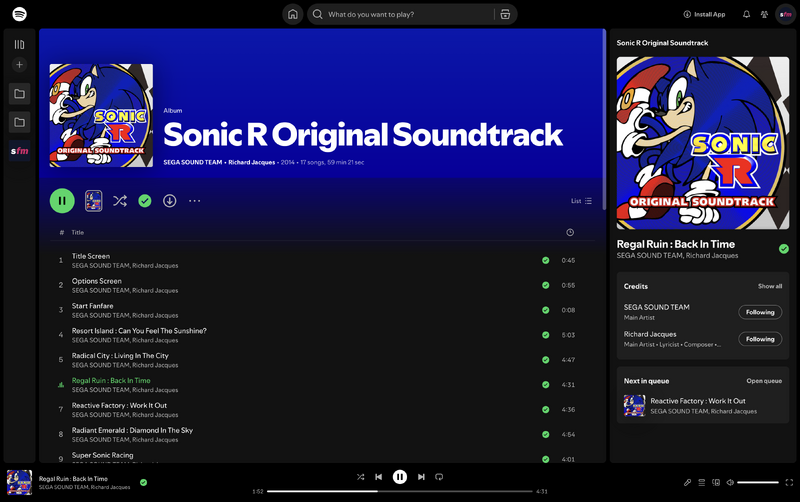Open the sfm playlist in sidebar
Image resolution: width=800 pixels, height=502 pixels.
click(x=19, y=151)
